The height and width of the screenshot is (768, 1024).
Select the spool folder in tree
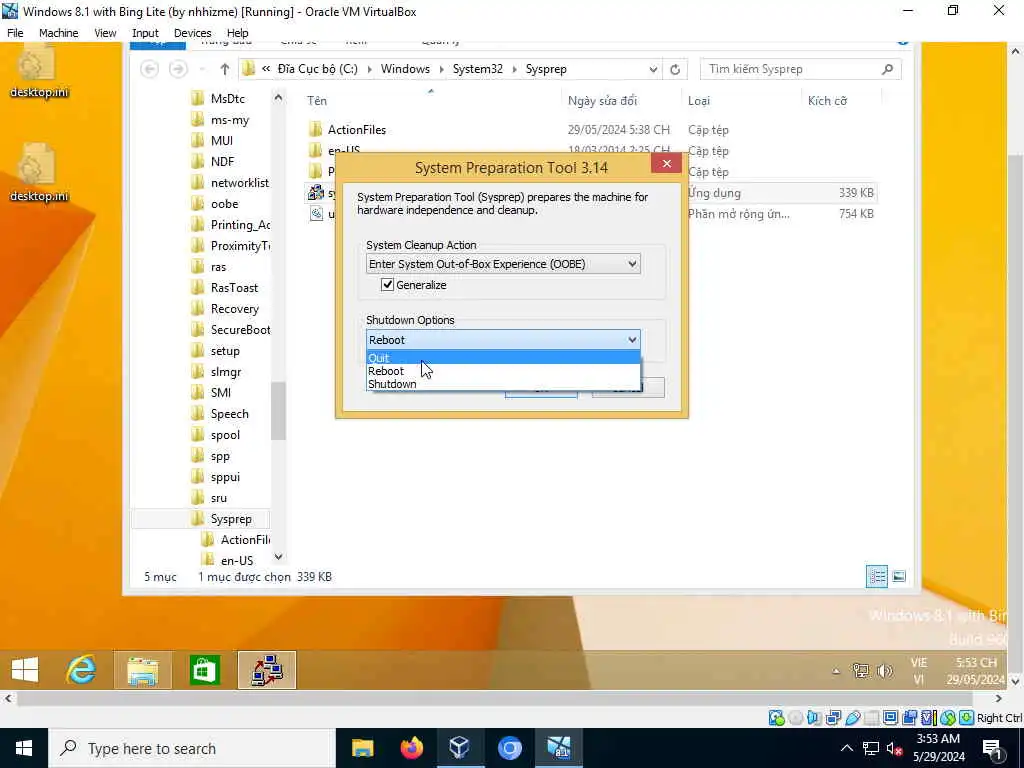[x=225, y=435]
